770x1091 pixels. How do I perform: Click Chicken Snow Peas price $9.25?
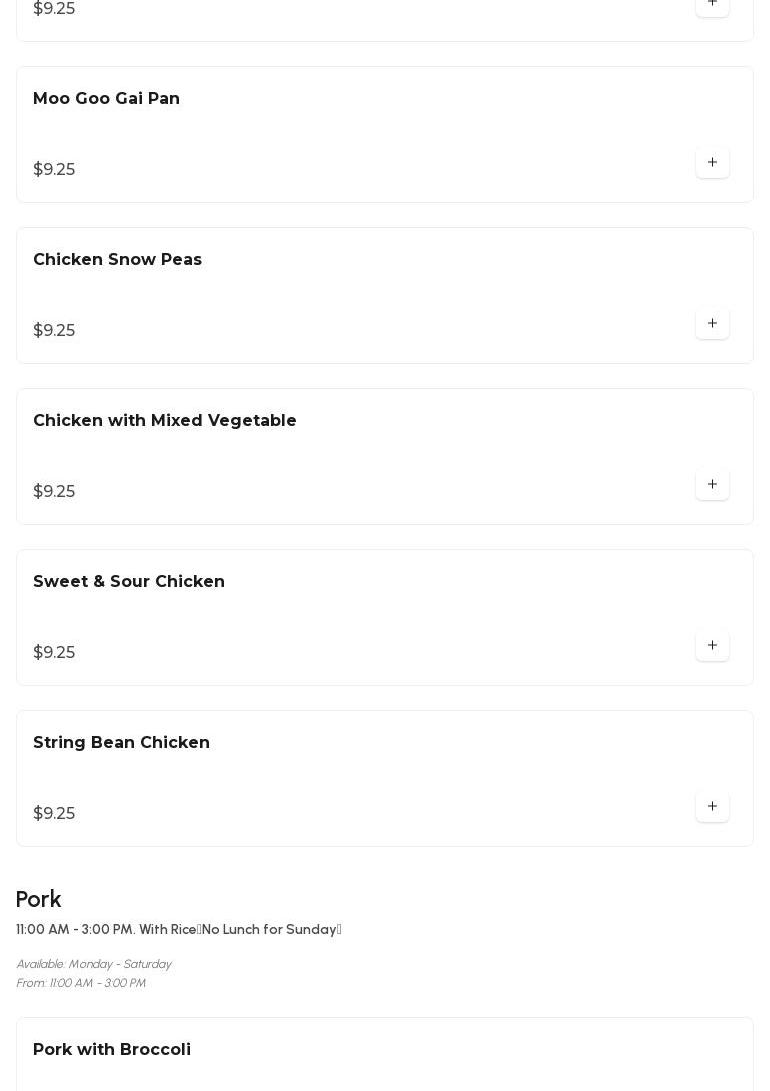click(54, 331)
